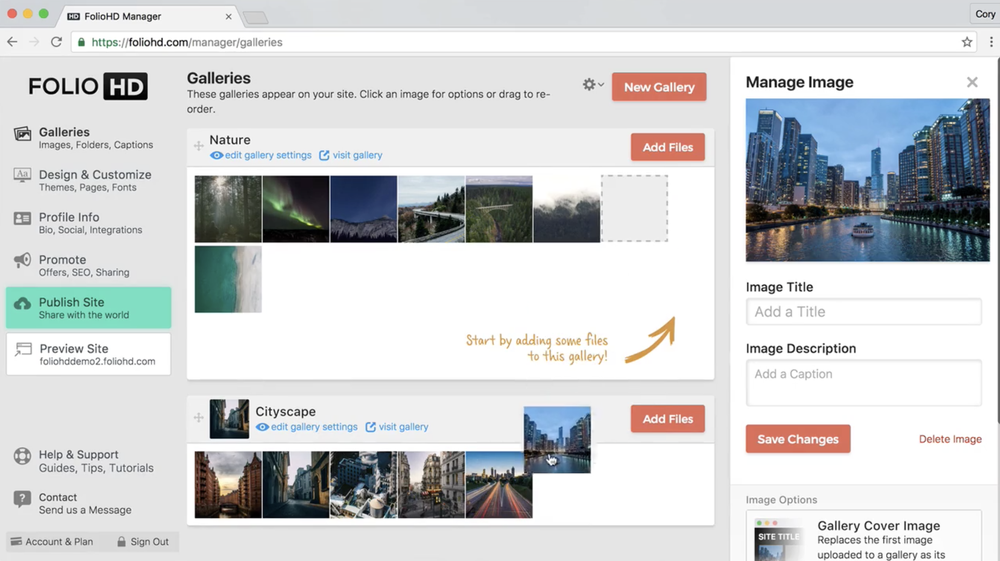Select the red brick canal thumbnail

click(228, 484)
